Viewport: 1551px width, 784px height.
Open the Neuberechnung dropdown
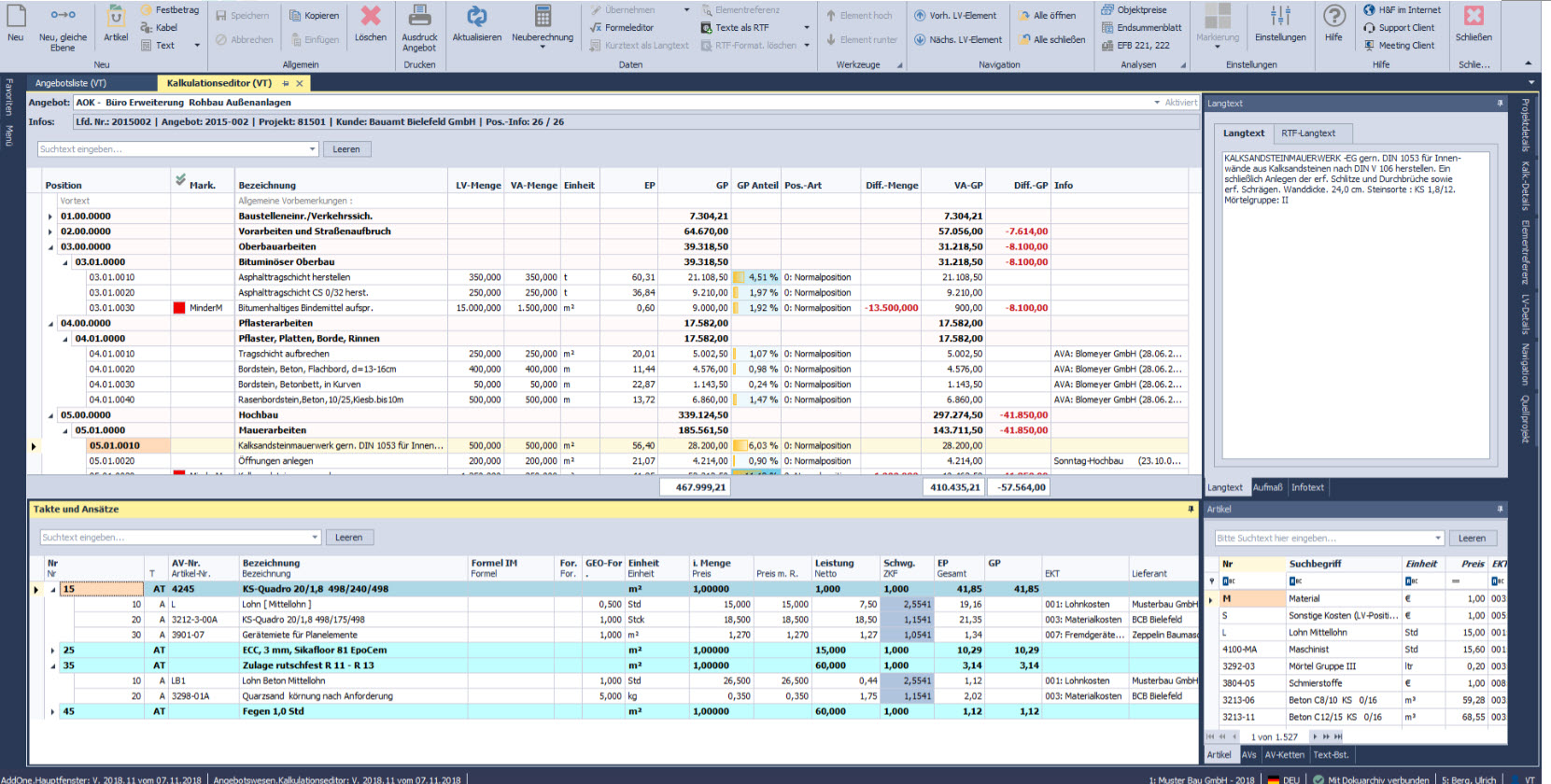click(x=543, y=47)
